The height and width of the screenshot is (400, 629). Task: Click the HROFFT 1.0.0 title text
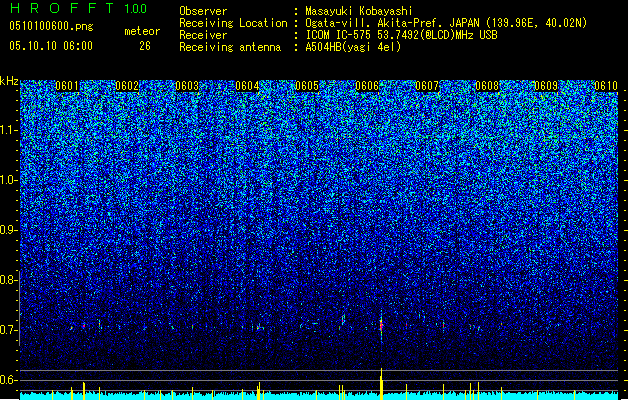pos(79,8)
